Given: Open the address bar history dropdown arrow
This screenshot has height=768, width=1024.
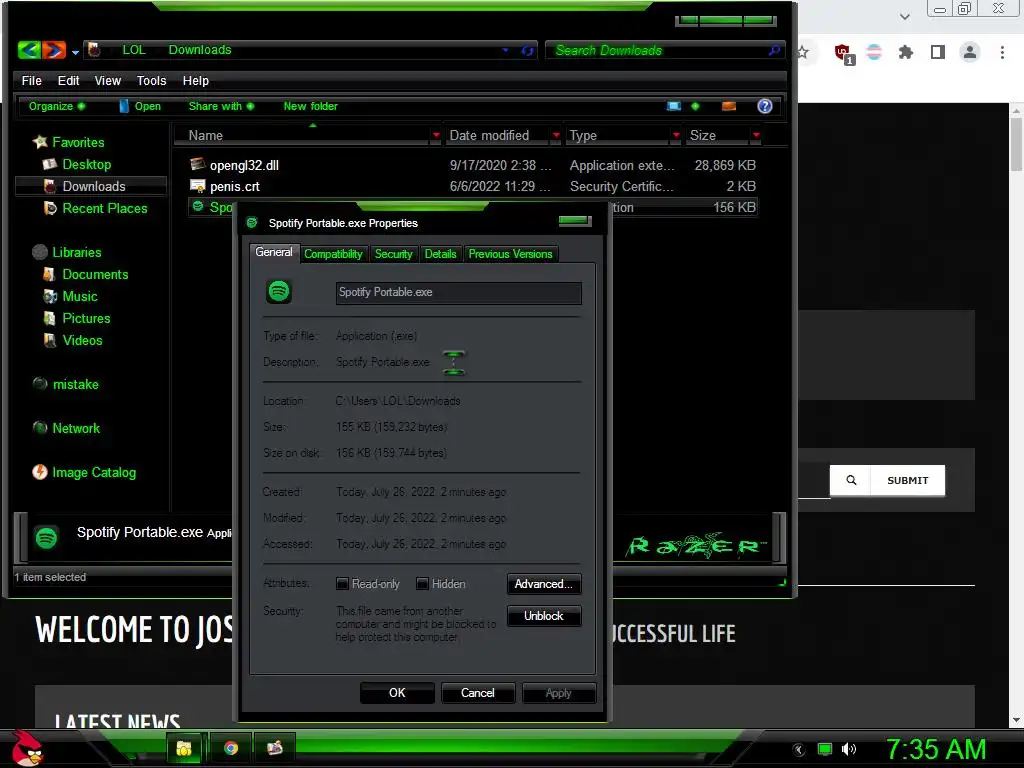Looking at the screenshot, I should (x=505, y=50).
